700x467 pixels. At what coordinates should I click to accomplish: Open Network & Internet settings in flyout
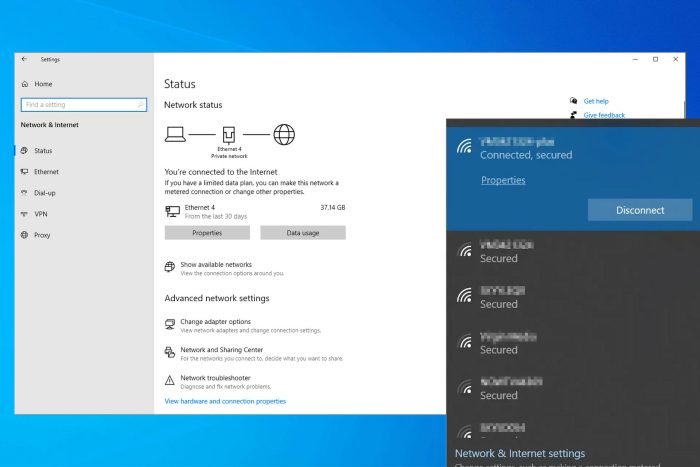click(x=520, y=453)
